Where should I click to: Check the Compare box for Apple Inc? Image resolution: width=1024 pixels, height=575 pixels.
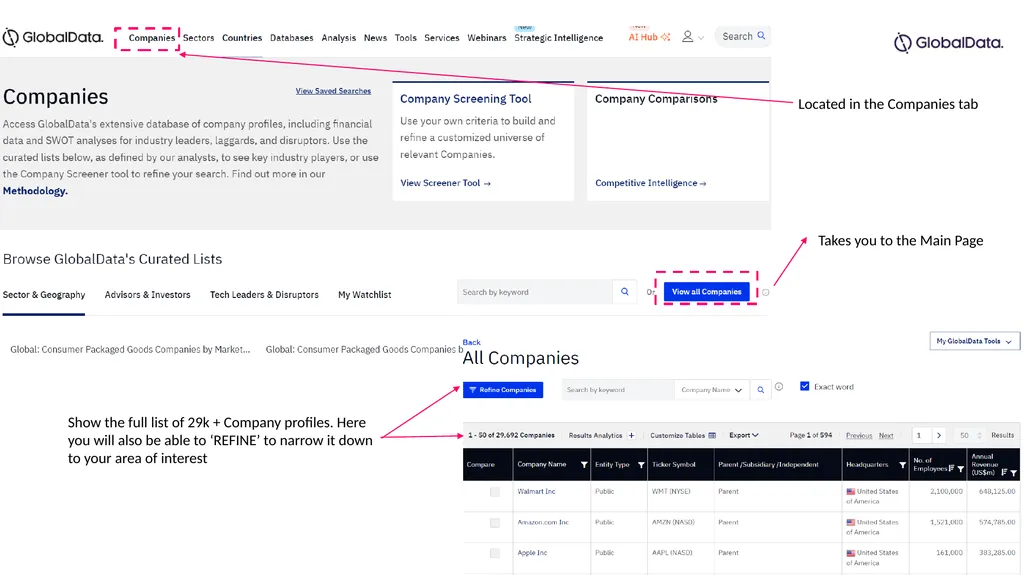pos(495,553)
